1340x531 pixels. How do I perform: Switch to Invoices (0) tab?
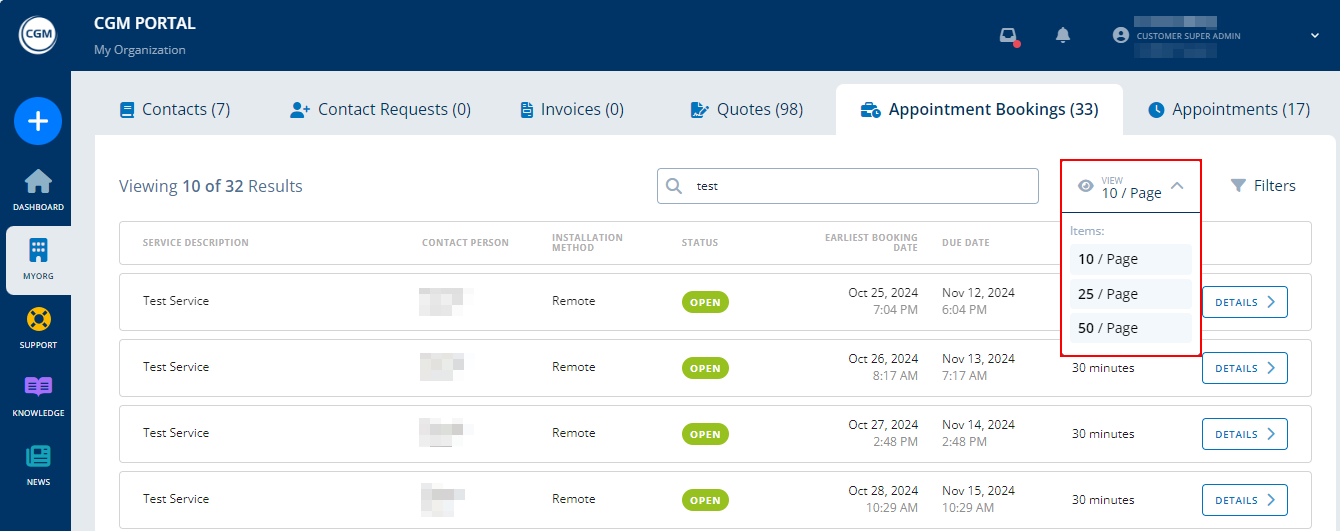(572, 109)
